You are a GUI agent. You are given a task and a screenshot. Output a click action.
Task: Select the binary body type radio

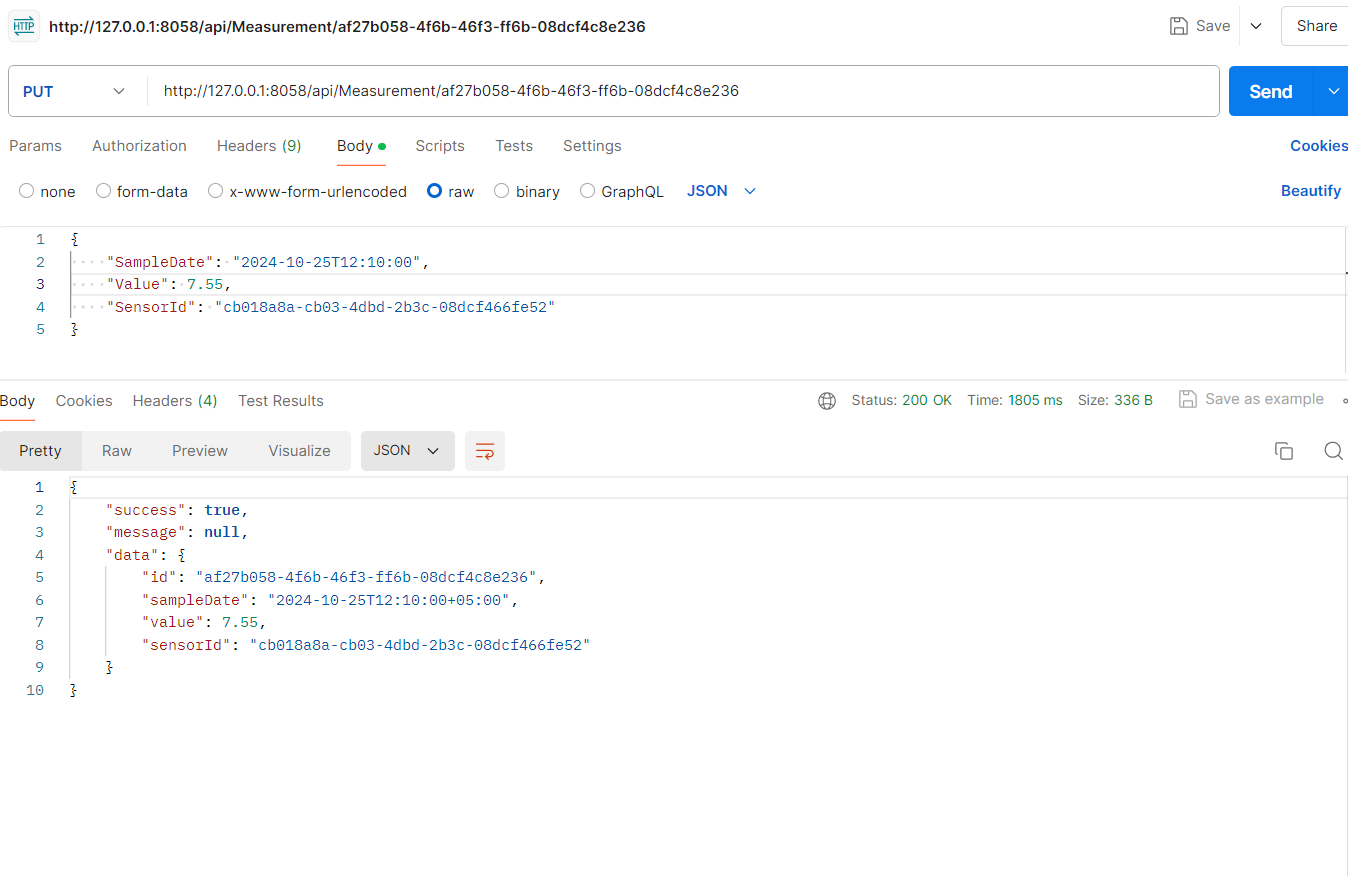coord(502,191)
